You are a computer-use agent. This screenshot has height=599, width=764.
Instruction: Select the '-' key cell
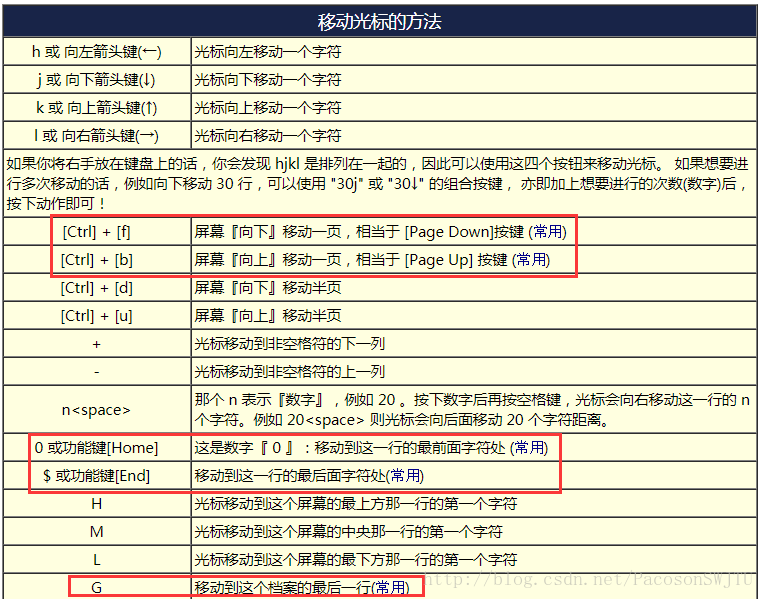click(x=97, y=372)
